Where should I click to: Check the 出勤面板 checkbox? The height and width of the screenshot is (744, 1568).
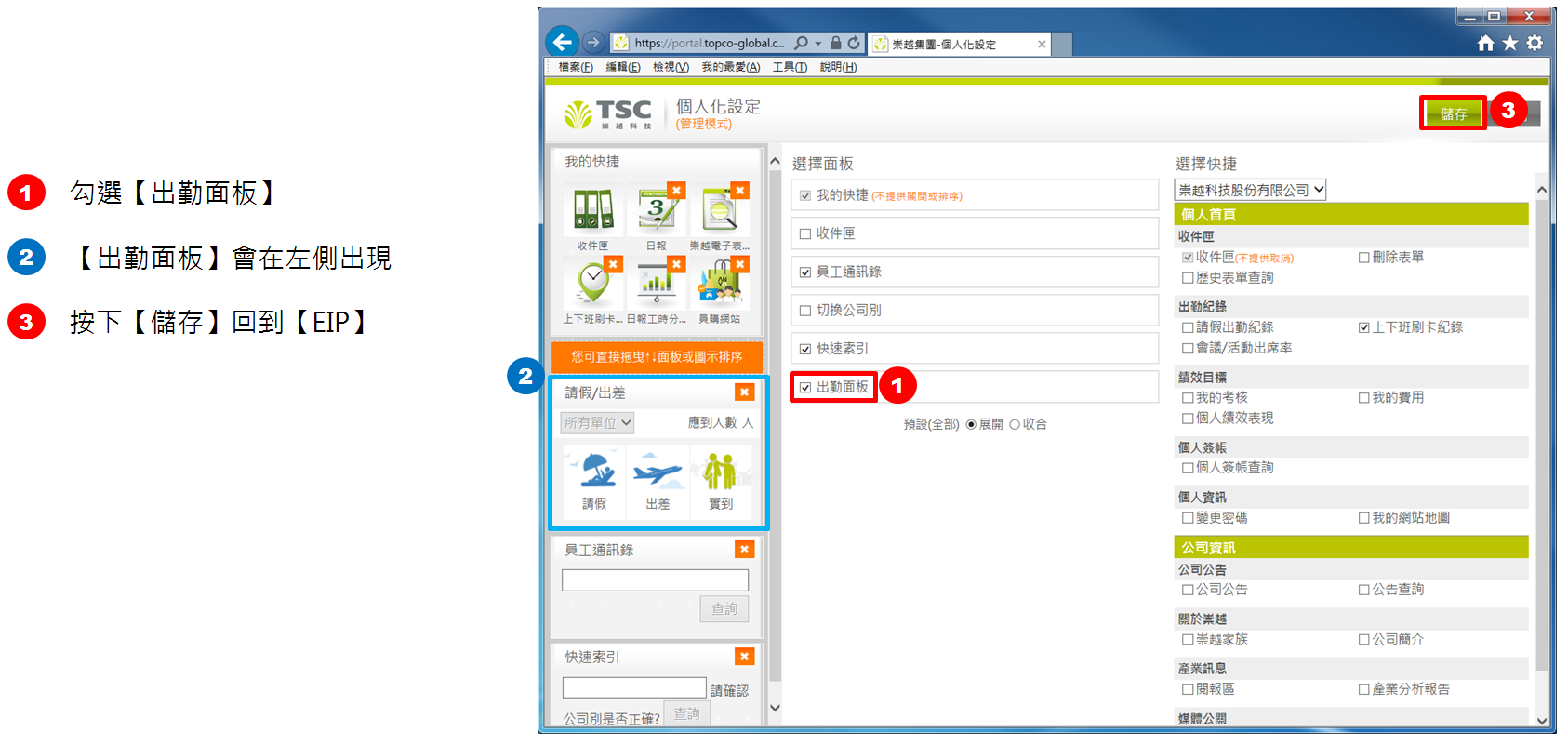click(805, 388)
